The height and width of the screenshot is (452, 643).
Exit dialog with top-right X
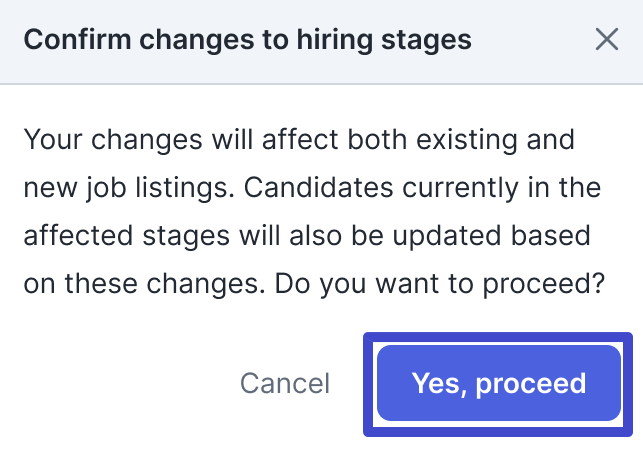pos(606,40)
